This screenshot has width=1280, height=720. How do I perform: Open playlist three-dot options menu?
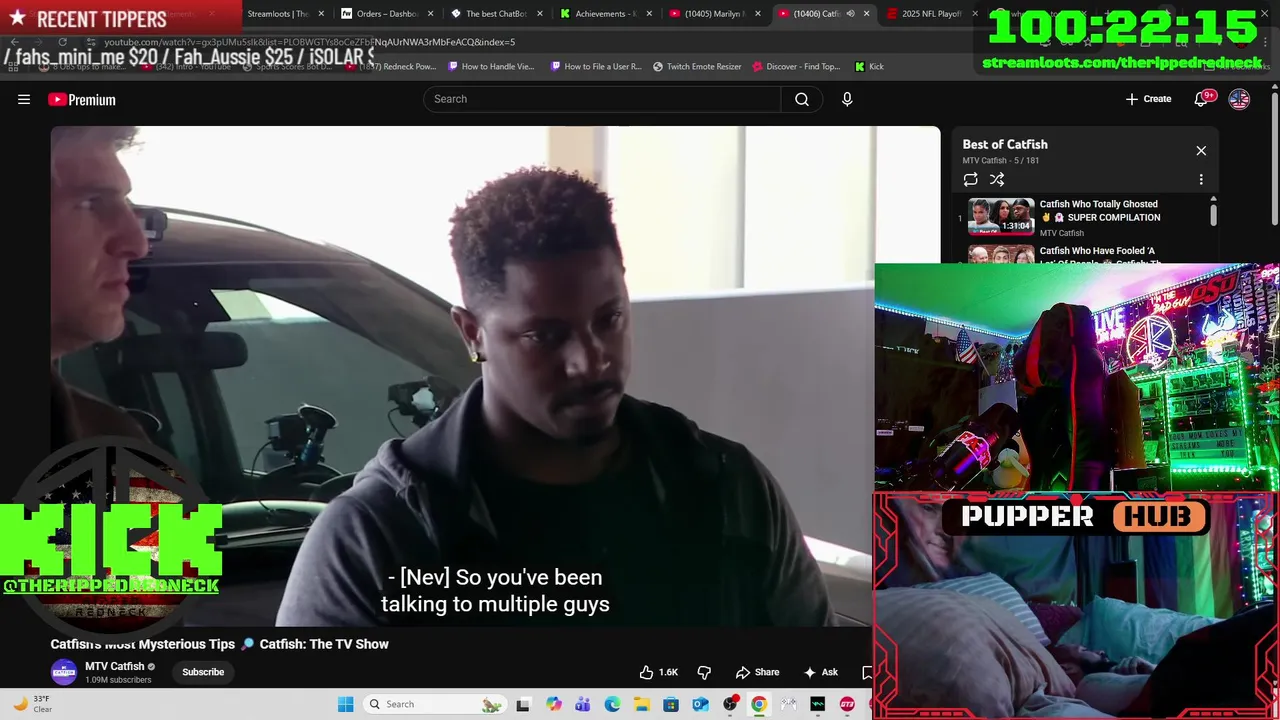point(1201,179)
